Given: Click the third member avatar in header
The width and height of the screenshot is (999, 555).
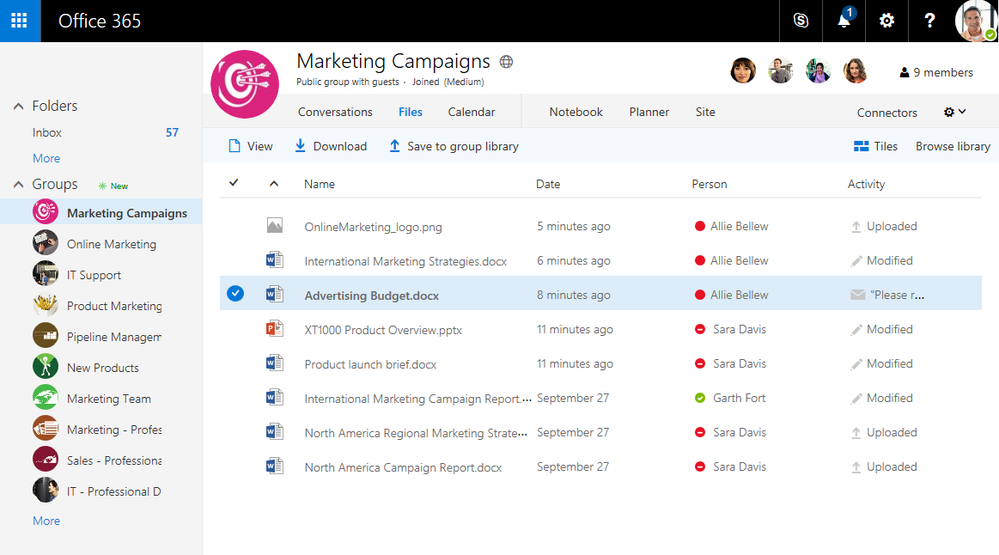Looking at the screenshot, I should tap(818, 71).
